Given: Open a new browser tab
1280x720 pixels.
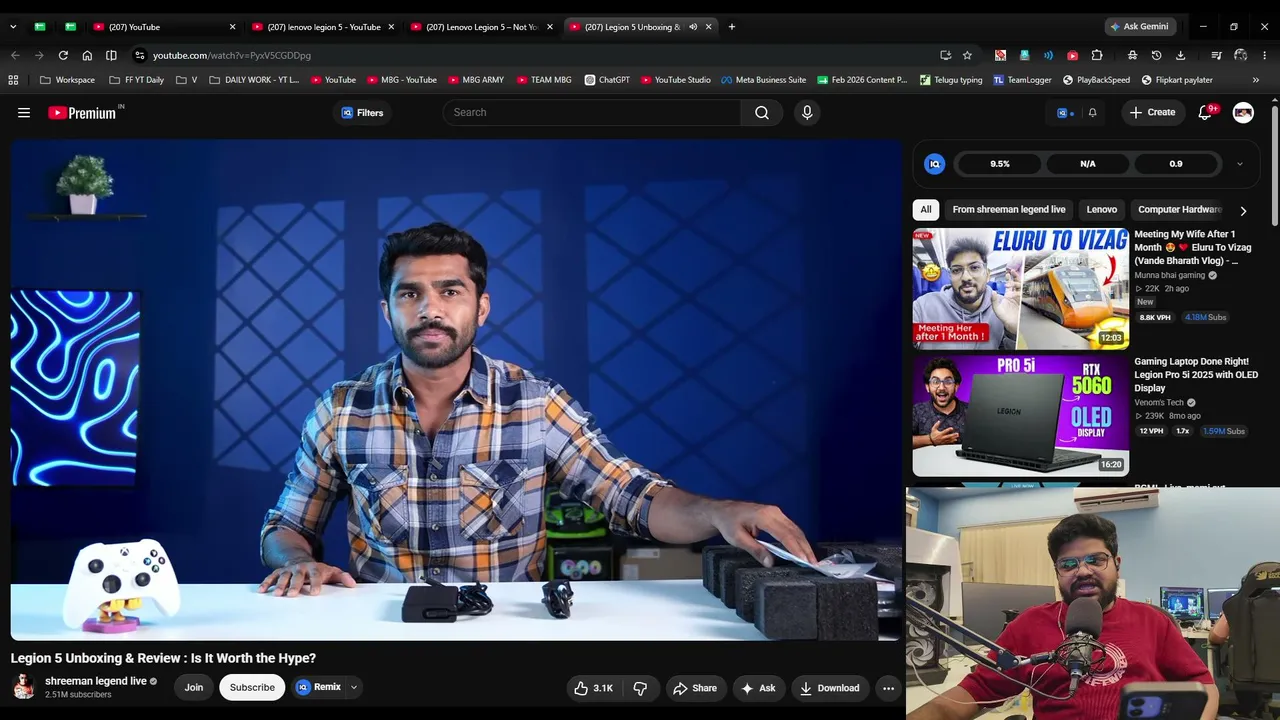Looking at the screenshot, I should point(731,27).
